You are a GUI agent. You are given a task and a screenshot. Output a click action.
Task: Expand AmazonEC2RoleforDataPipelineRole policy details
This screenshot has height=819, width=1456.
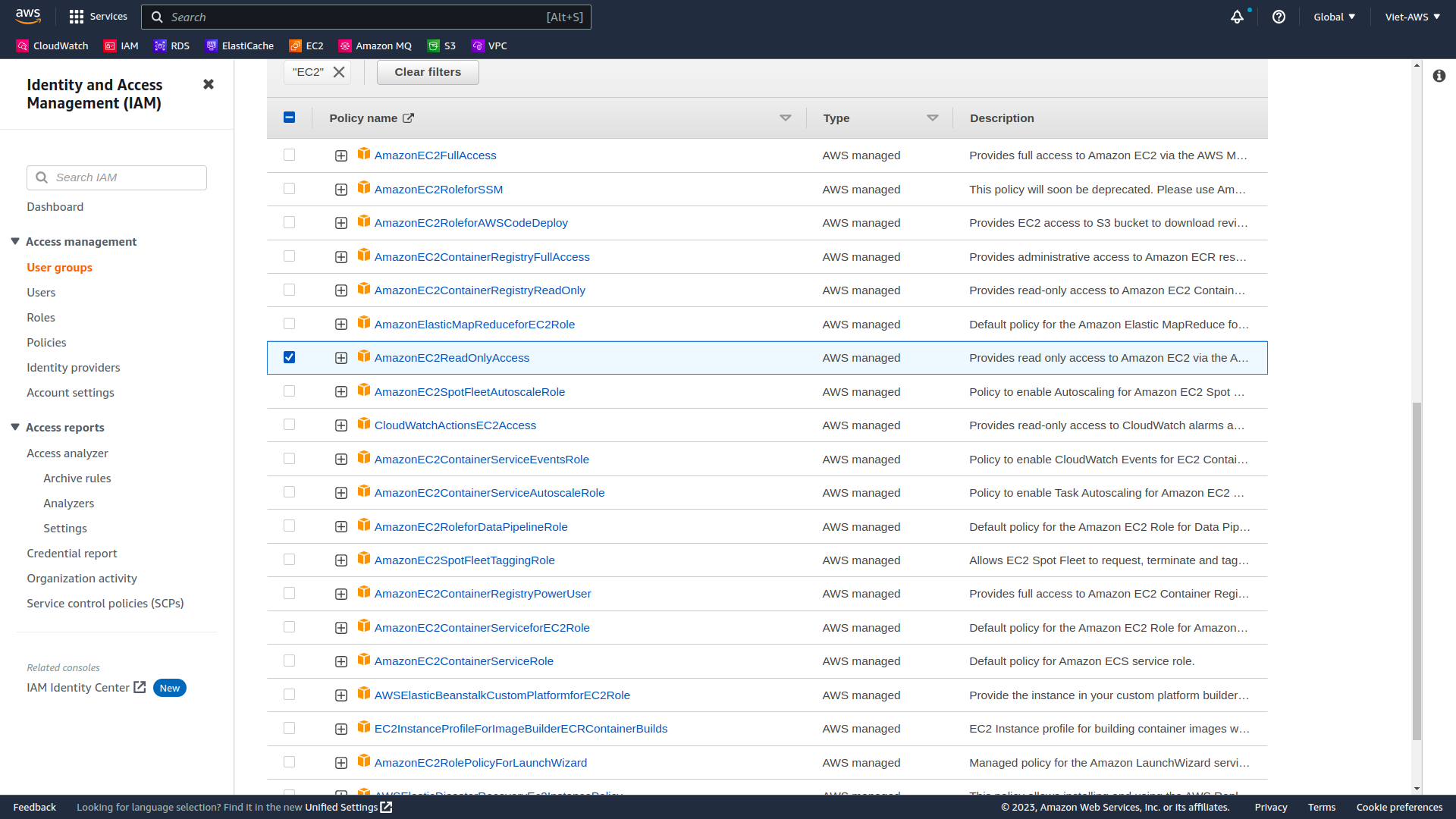pyautogui.click(x=341, y=527)
